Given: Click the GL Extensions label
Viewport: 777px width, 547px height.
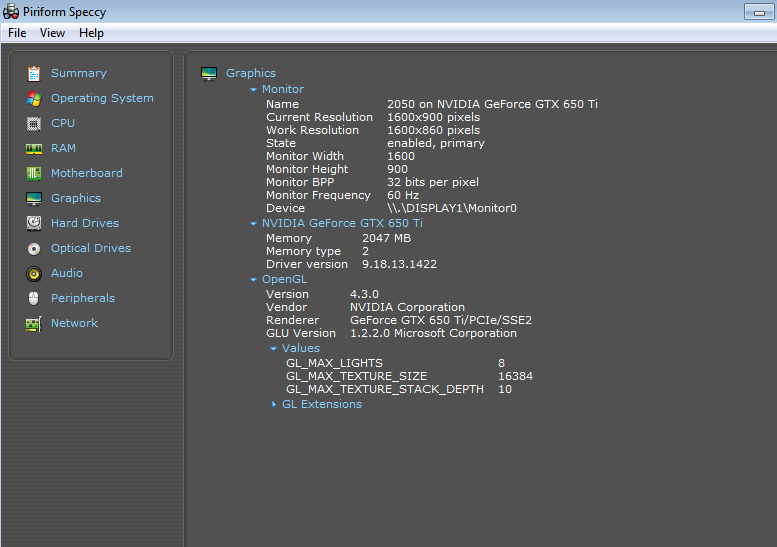Looking at the screenshot, I should click(322, 404).
